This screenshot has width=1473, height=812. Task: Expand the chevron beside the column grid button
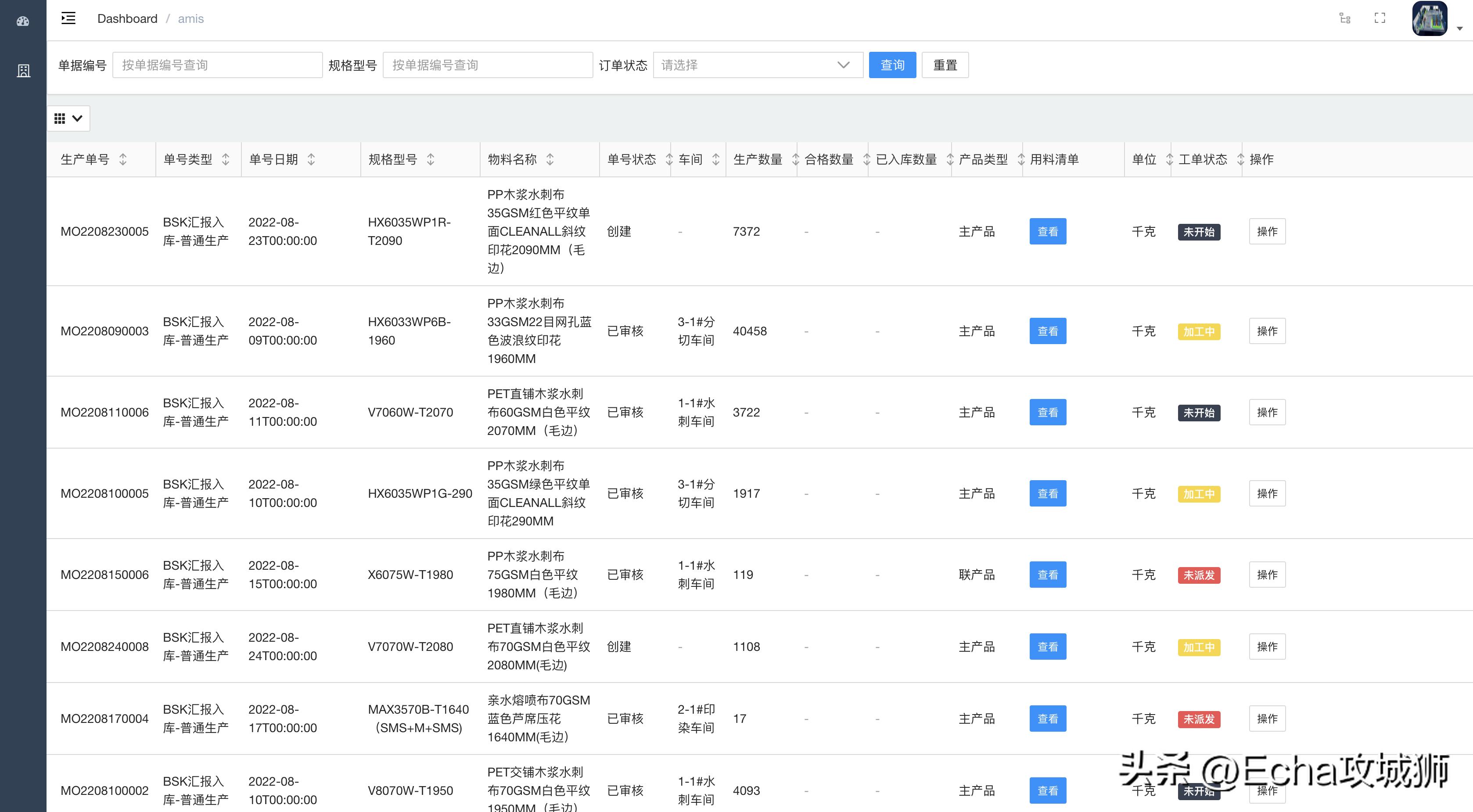click(77, 119)
